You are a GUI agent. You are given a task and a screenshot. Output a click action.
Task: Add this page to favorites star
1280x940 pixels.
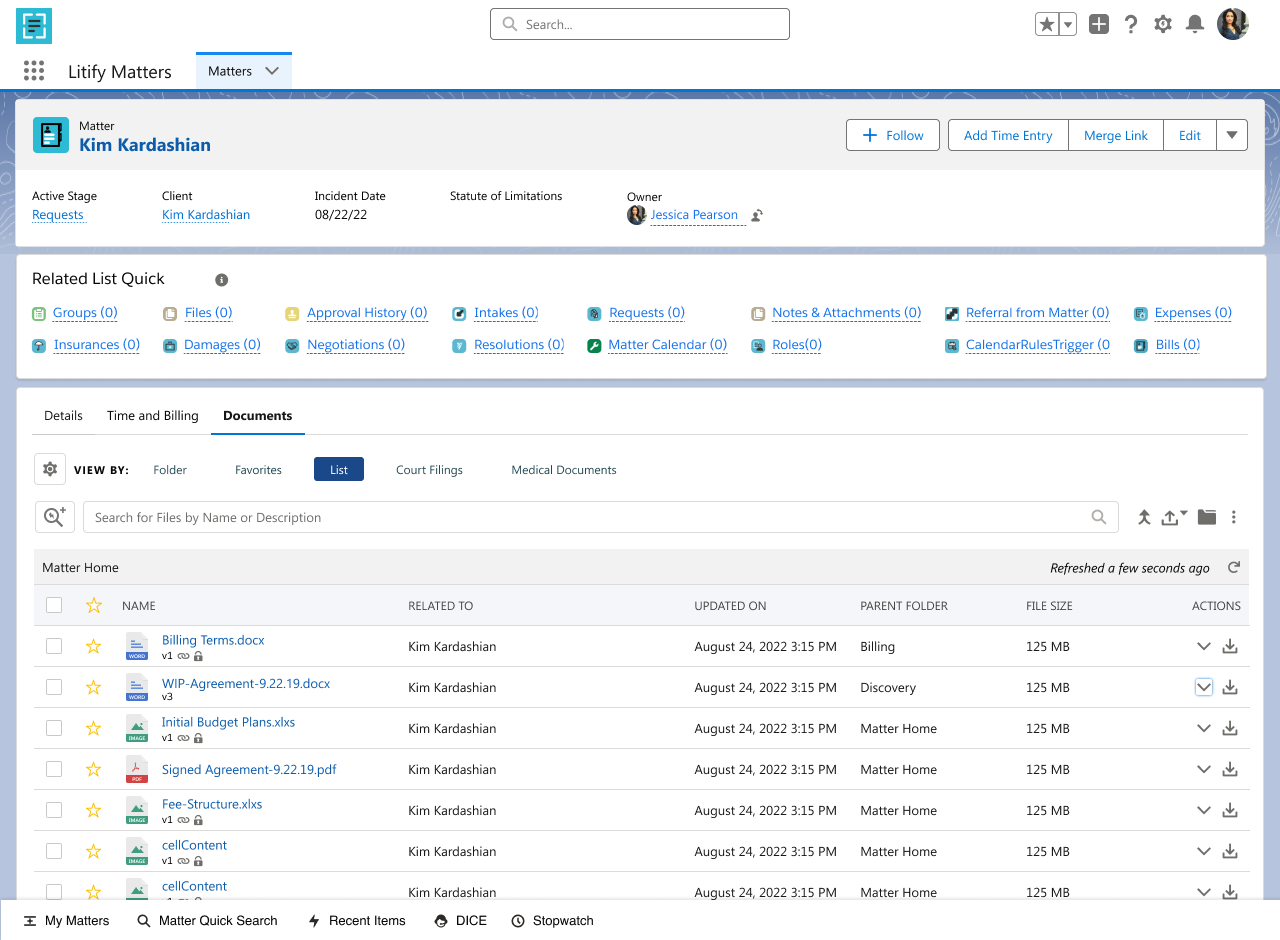click(x=1047, y=25)
